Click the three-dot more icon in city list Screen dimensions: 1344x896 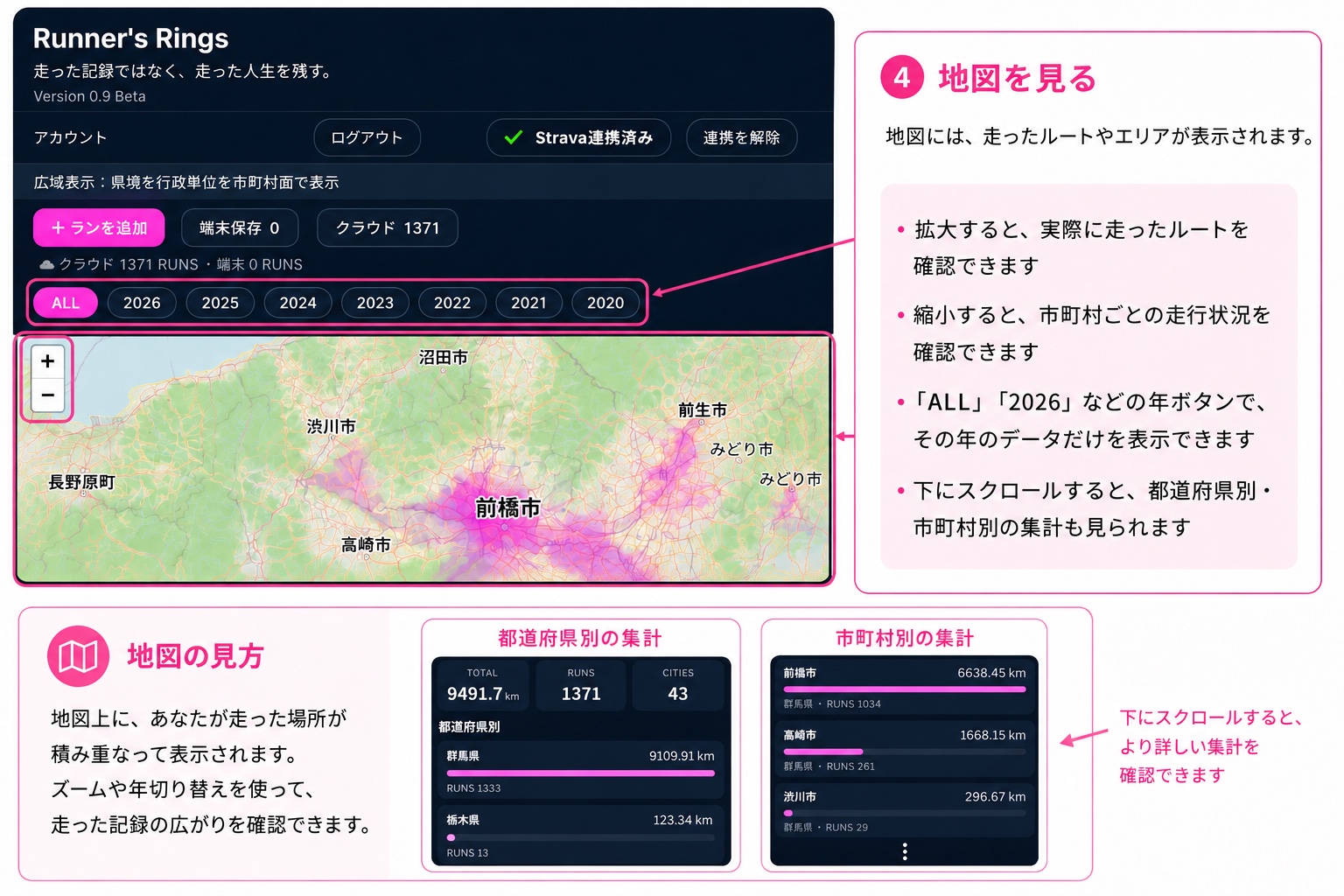pyautogui.click(x=904, y=851)
